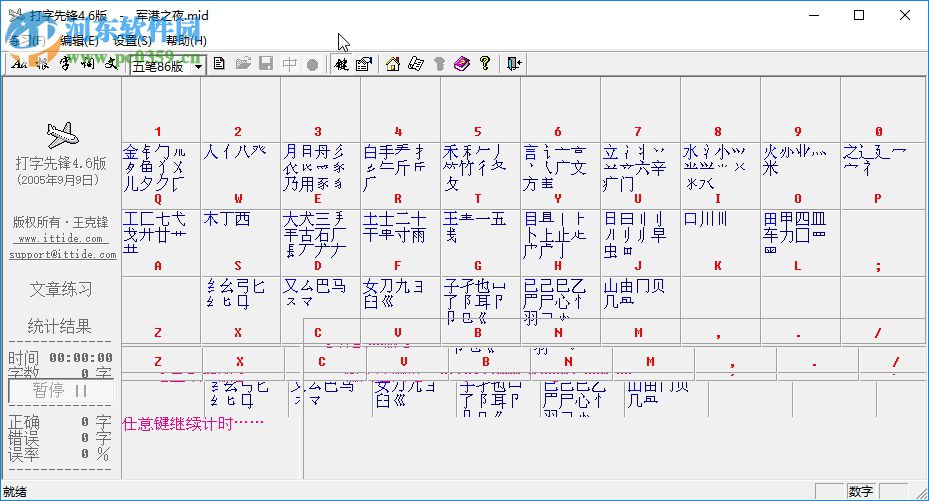Click the H key radical cell
This screenshot has height=501, width=929.
click(x=560, y=242)
